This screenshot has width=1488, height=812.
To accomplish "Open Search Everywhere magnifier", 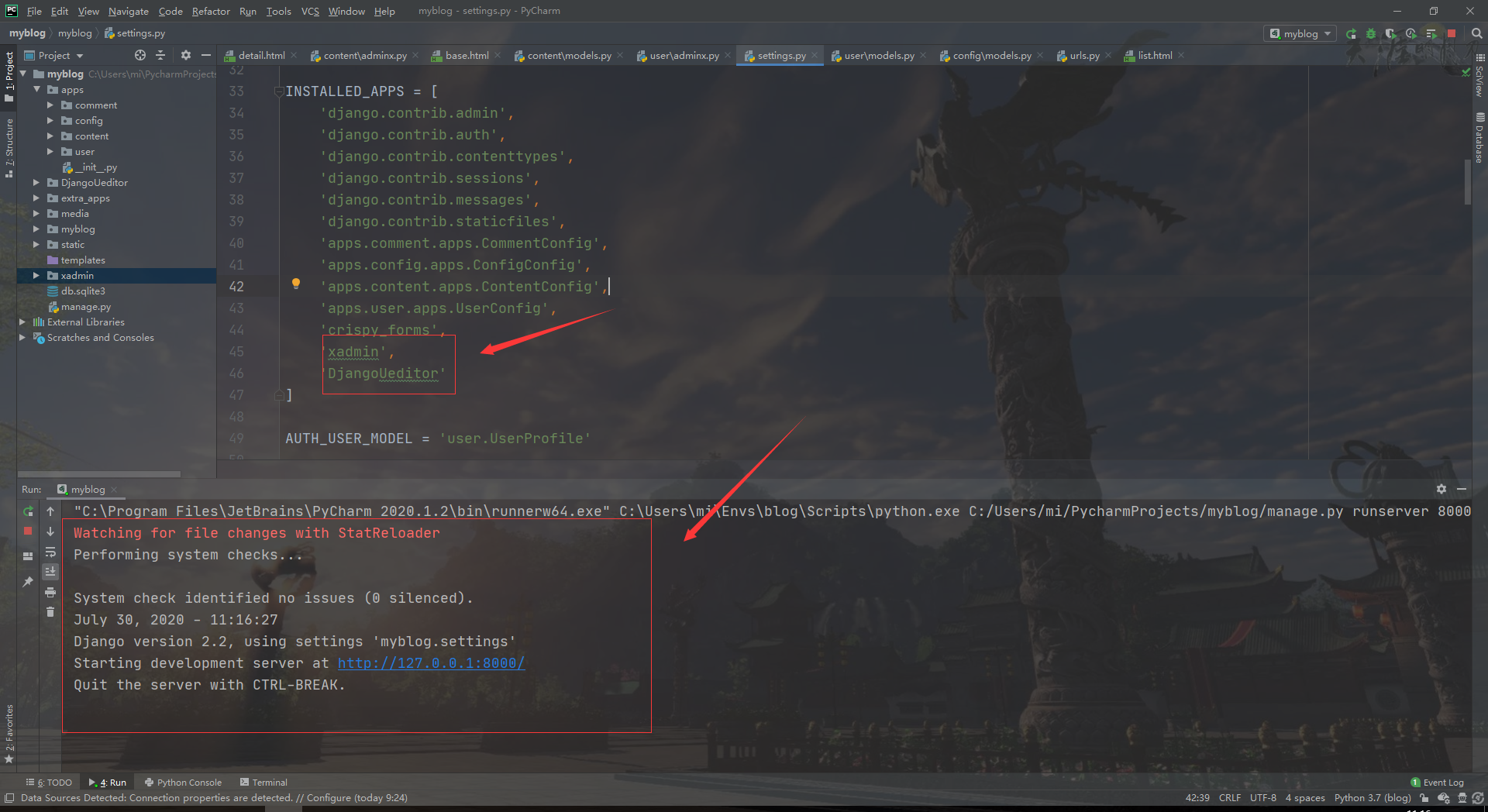I will [1476, 33].
